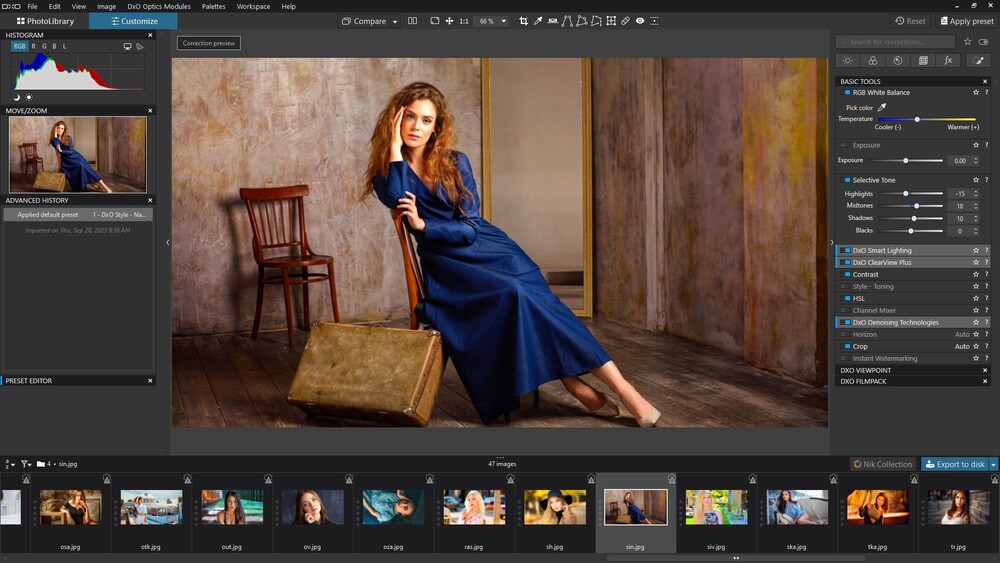This screenshot has width=1000, height=563.
Task: Open the File menu
Action: (33, 6)
